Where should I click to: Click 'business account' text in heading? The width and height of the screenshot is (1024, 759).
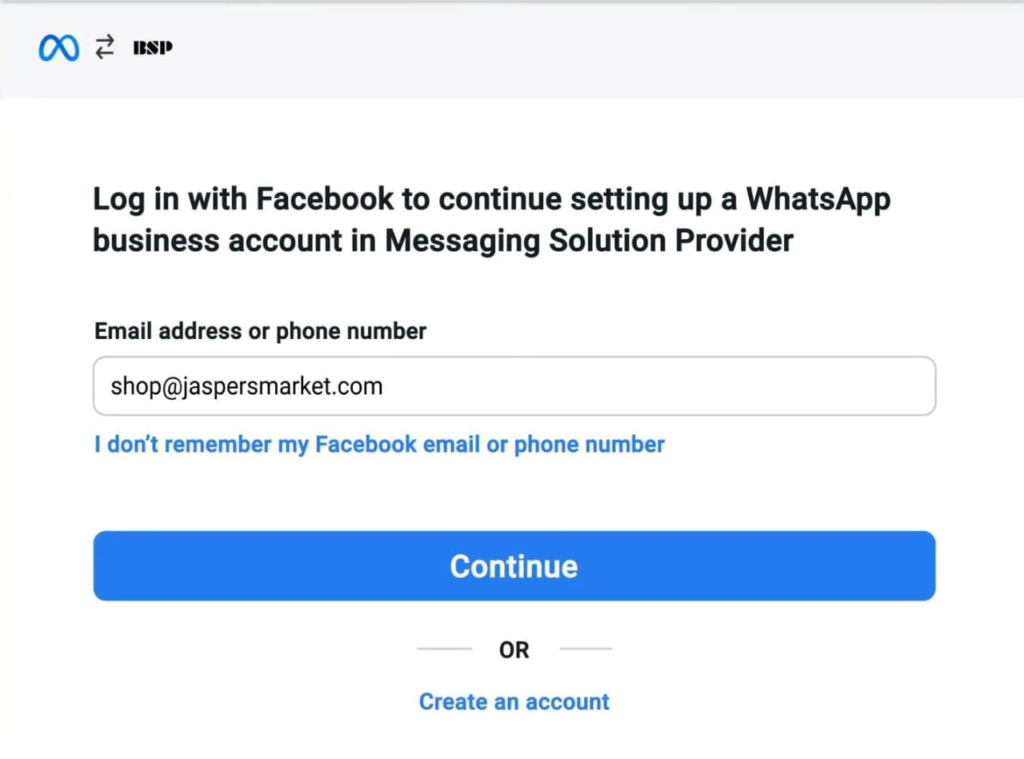click(x=217, y=240)
